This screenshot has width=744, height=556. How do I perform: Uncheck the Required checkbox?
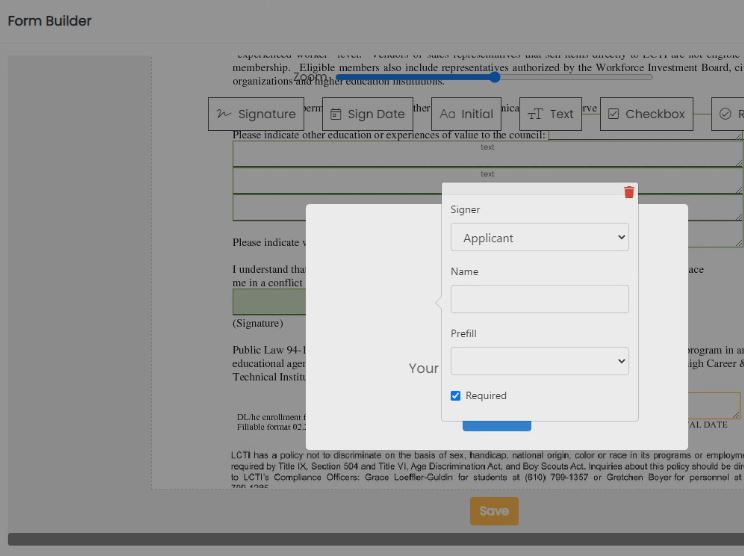click(456, 396)
